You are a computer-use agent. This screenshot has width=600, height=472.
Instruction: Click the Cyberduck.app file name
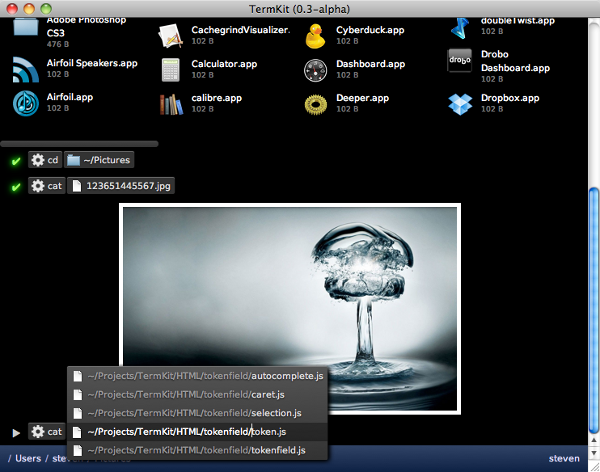point(370,30)
